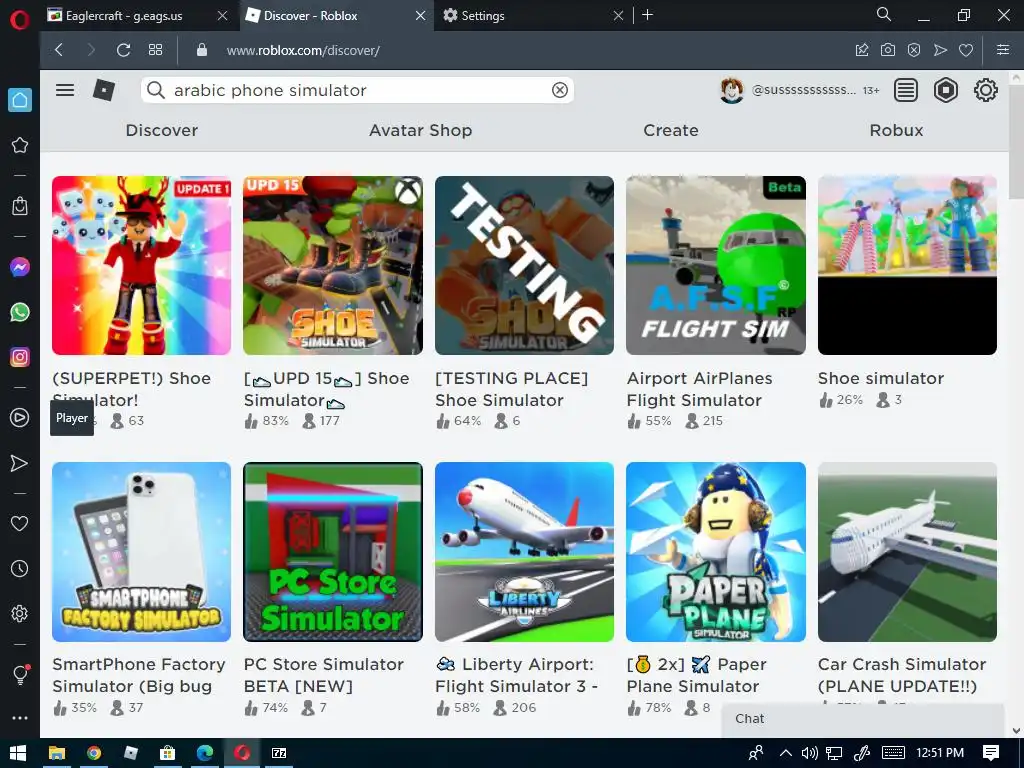Open A.F.S.F Flight Sim thumbnail

(x=716, y=265)
